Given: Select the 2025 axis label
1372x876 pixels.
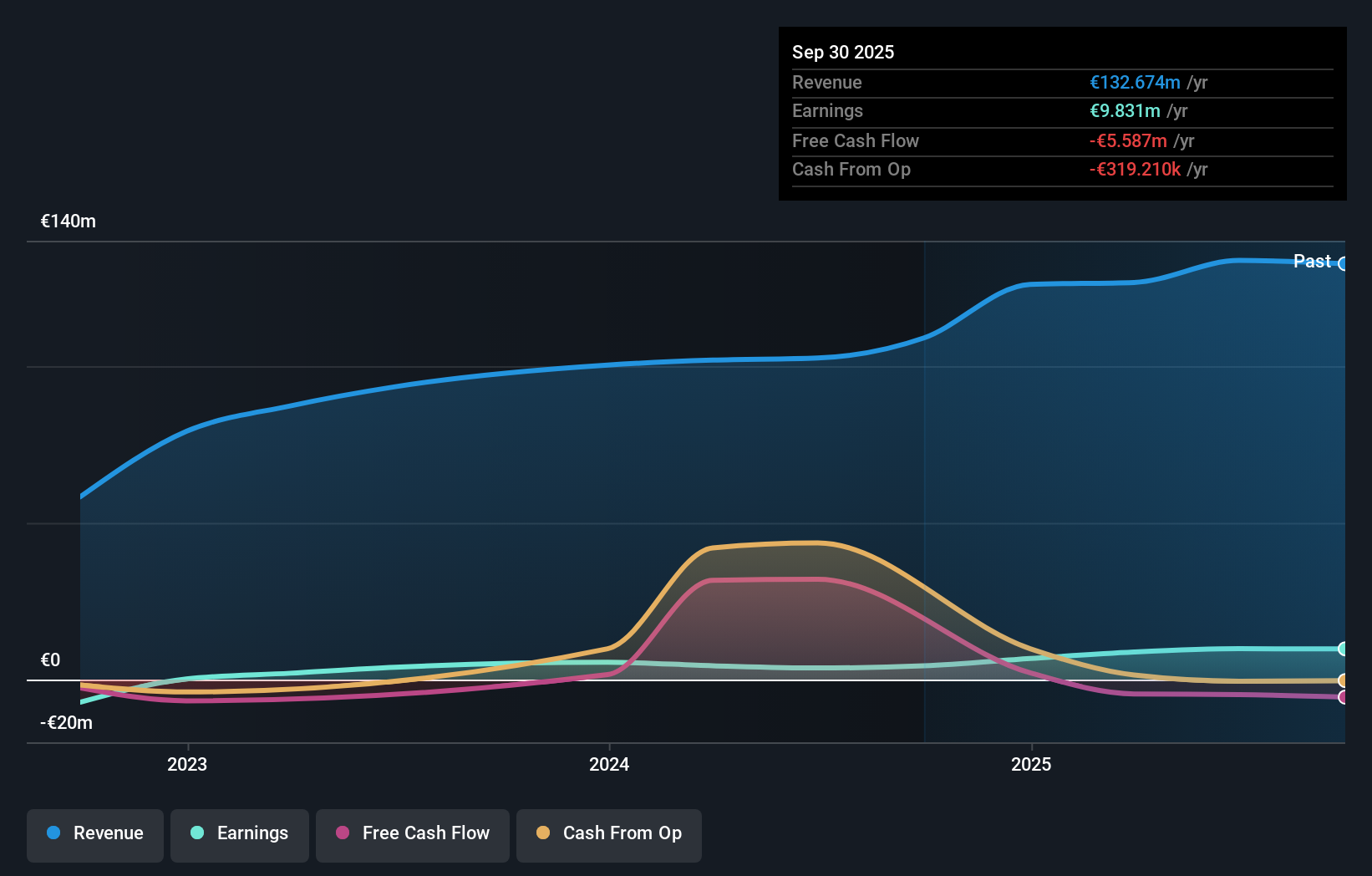Looking at the screenshot, I should (x=1031, y=763).
